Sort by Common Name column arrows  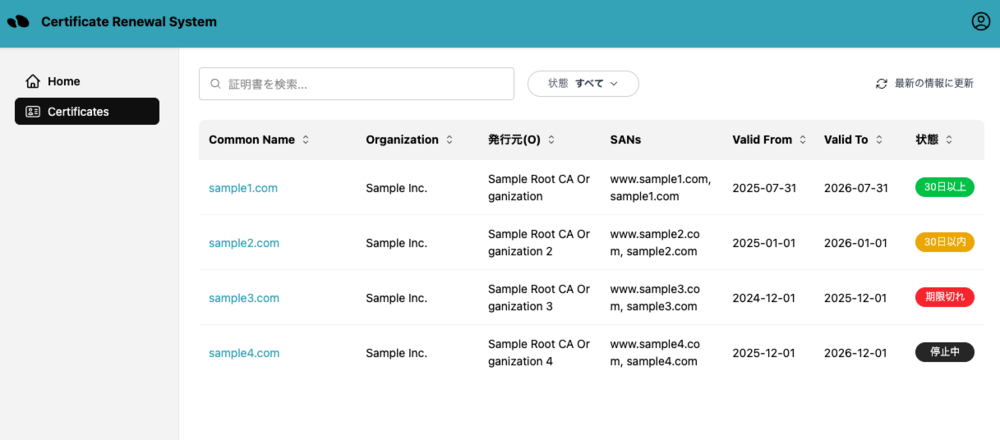306,140
